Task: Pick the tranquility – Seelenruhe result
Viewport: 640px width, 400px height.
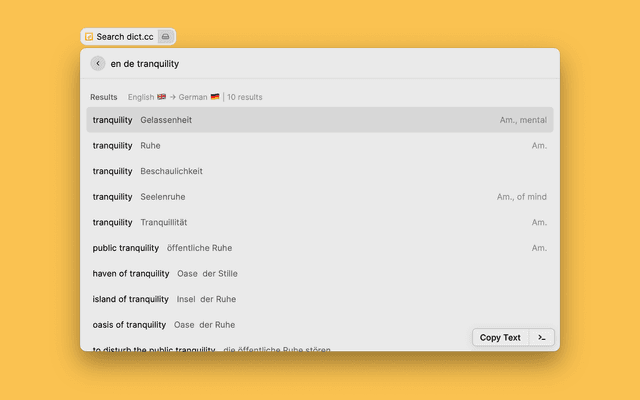Action: pos(319,197)
